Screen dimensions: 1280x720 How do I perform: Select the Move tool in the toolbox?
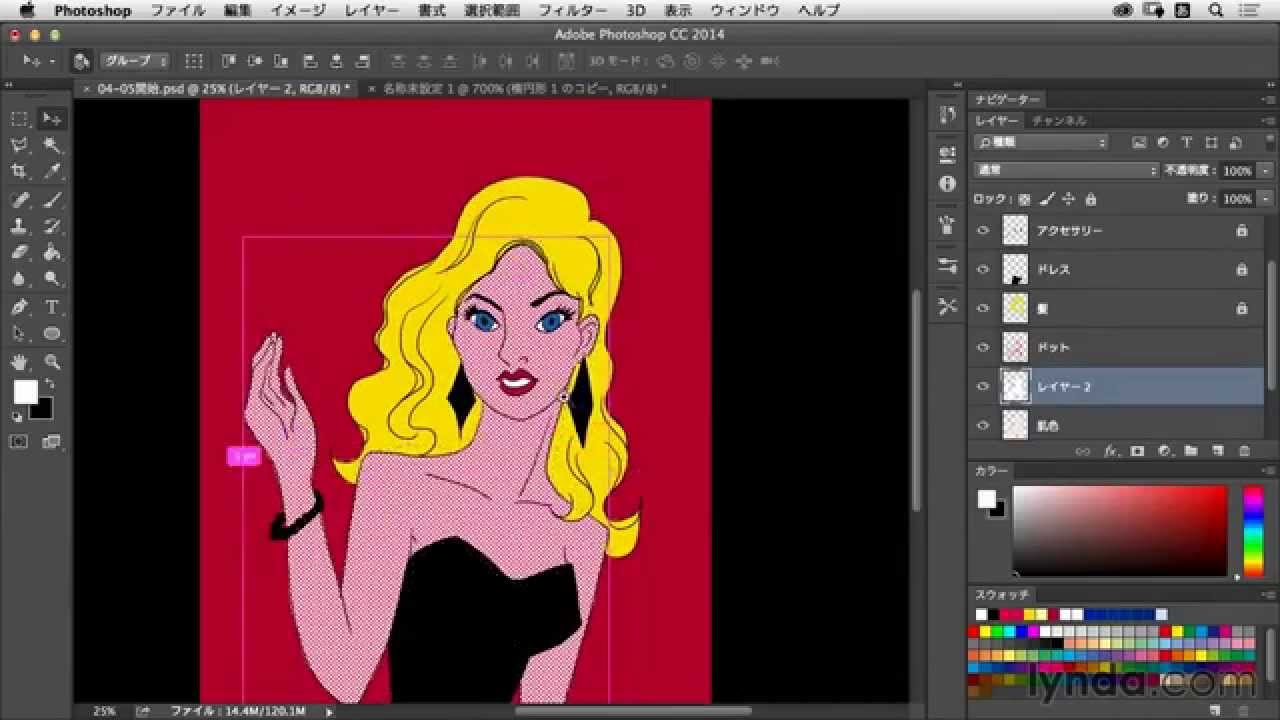[x=52, y=119]
